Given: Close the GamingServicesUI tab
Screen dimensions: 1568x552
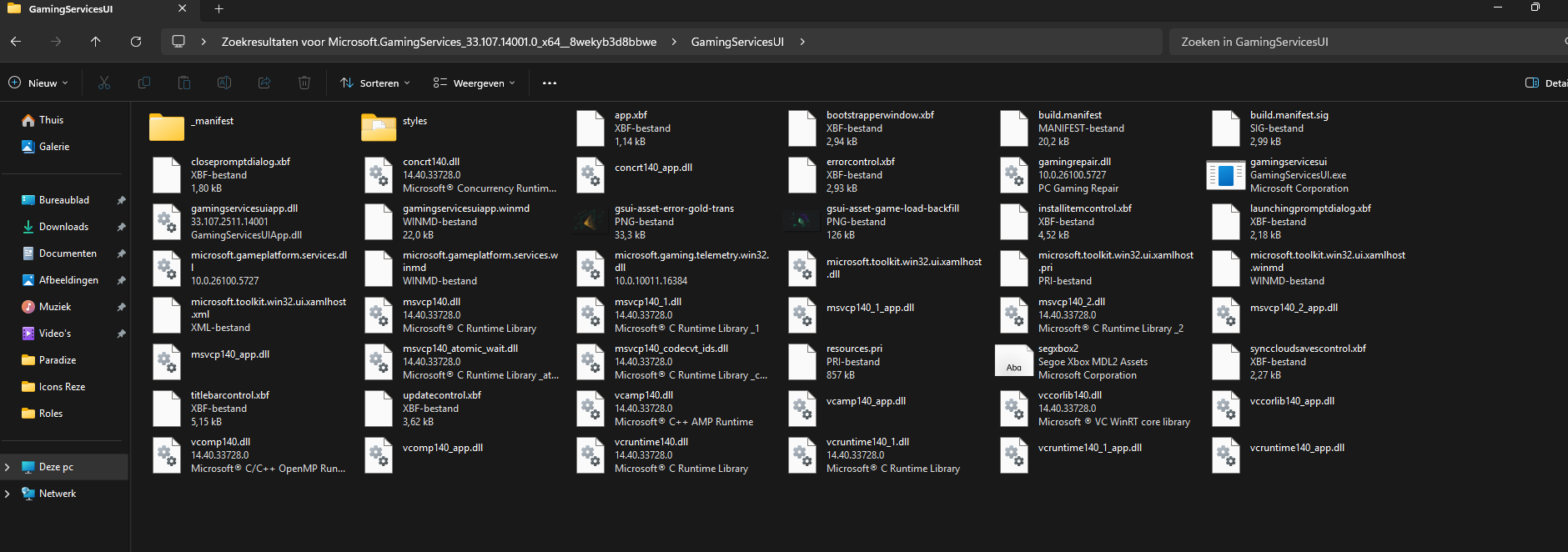Looking at the screenshot, I should coord(183,8).
